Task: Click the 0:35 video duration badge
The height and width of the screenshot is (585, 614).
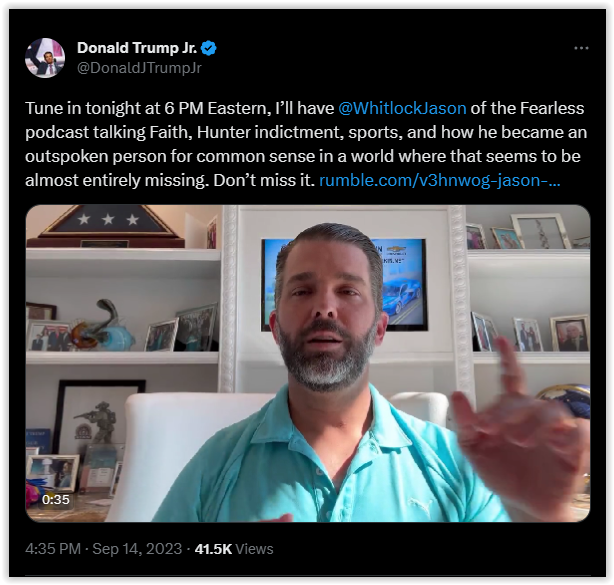Action: point(56,500)
